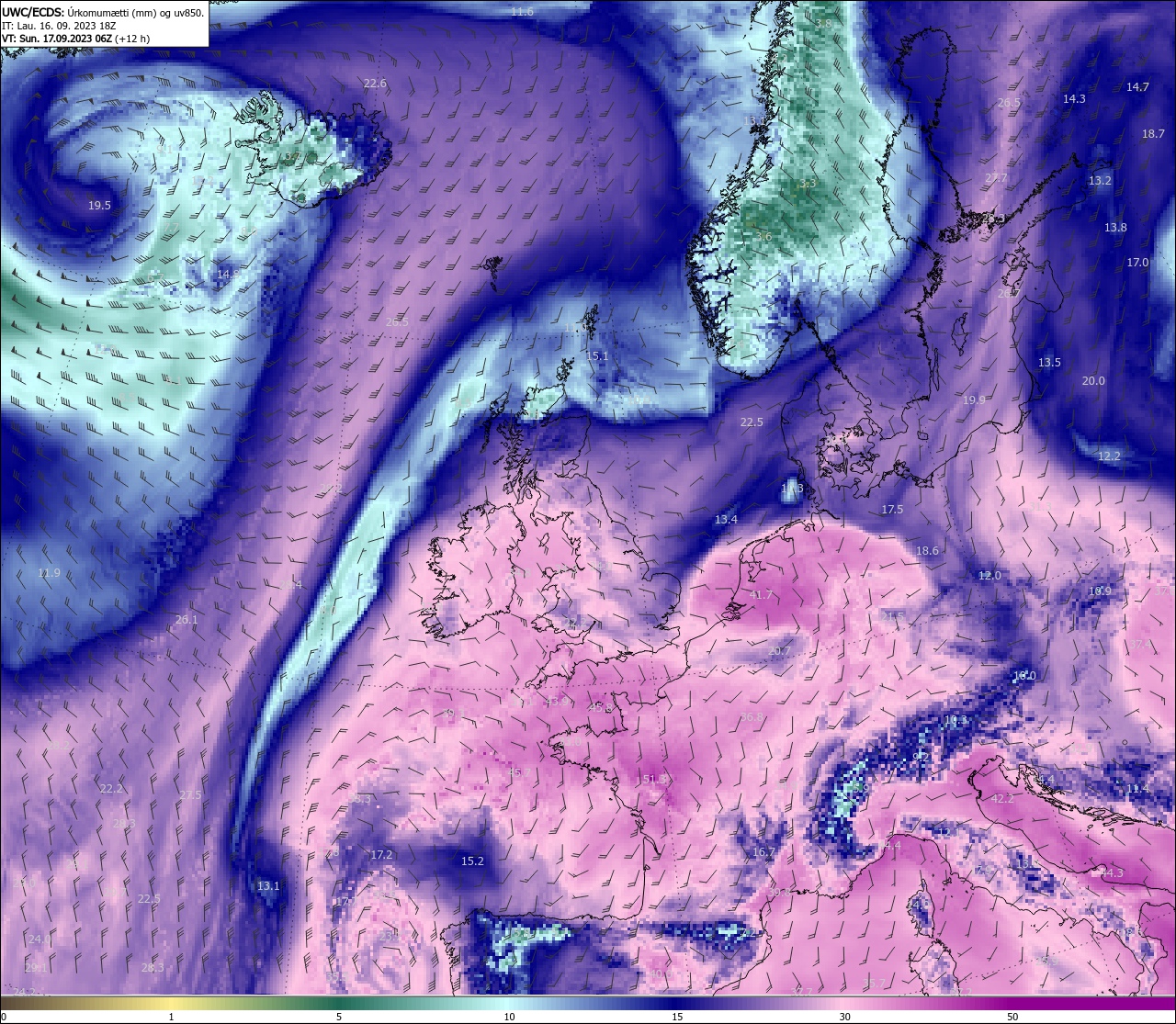Click the 27.5 value label
Screen dimensions: 1176x1024
pyautogui.click(x=190, y=795)
